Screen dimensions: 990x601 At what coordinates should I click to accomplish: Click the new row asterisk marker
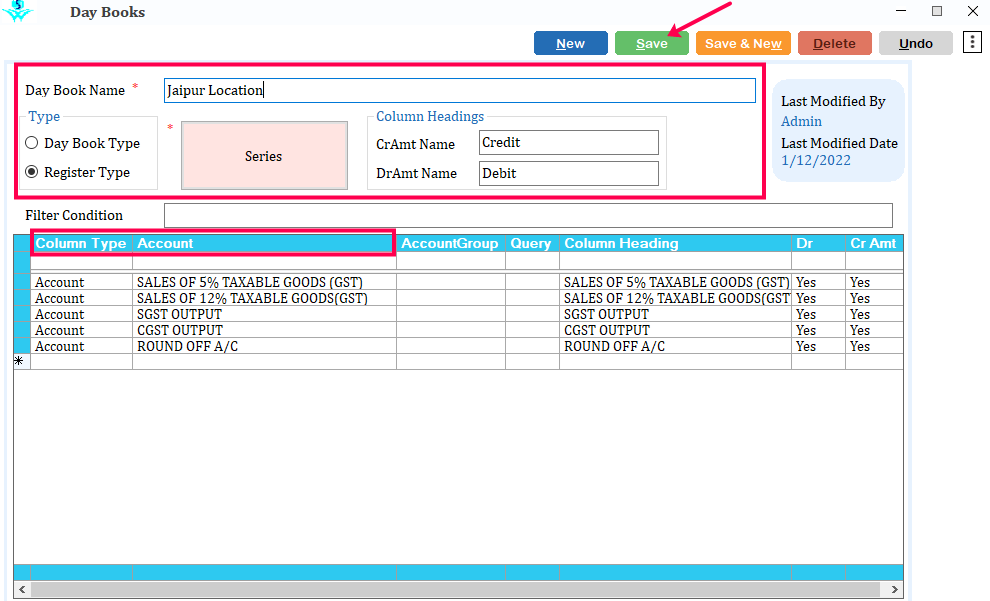(19, 362)
